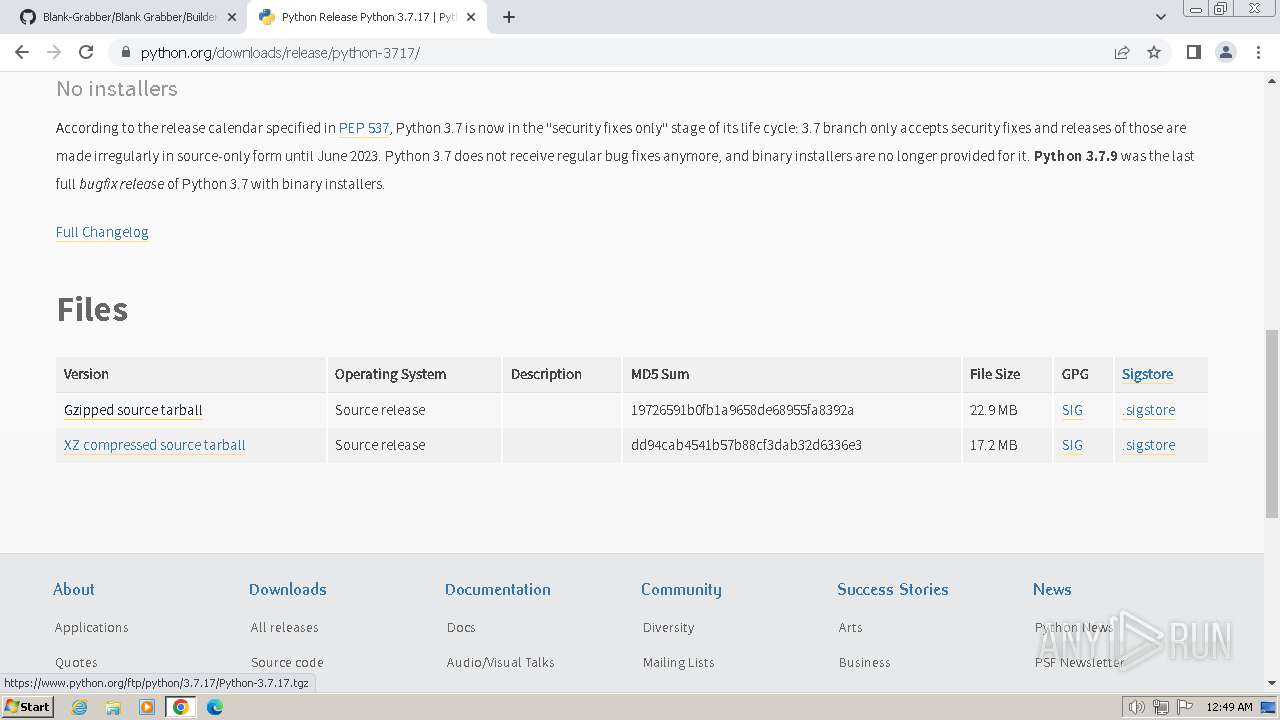Open the Action Center flag icon
Screen dimensions: 1280x720
pos(1184,707)
